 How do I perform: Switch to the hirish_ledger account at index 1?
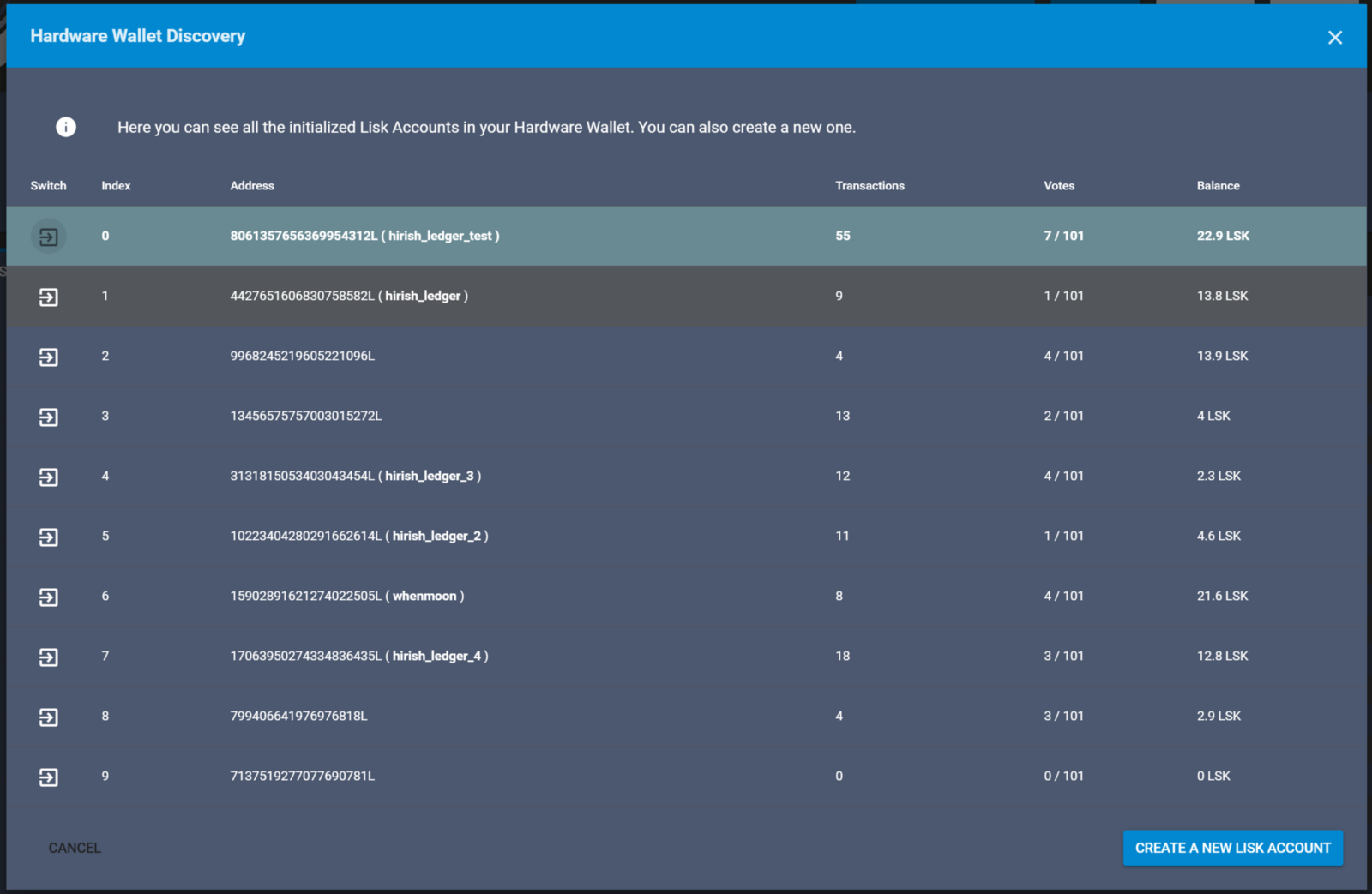(49, 297)
